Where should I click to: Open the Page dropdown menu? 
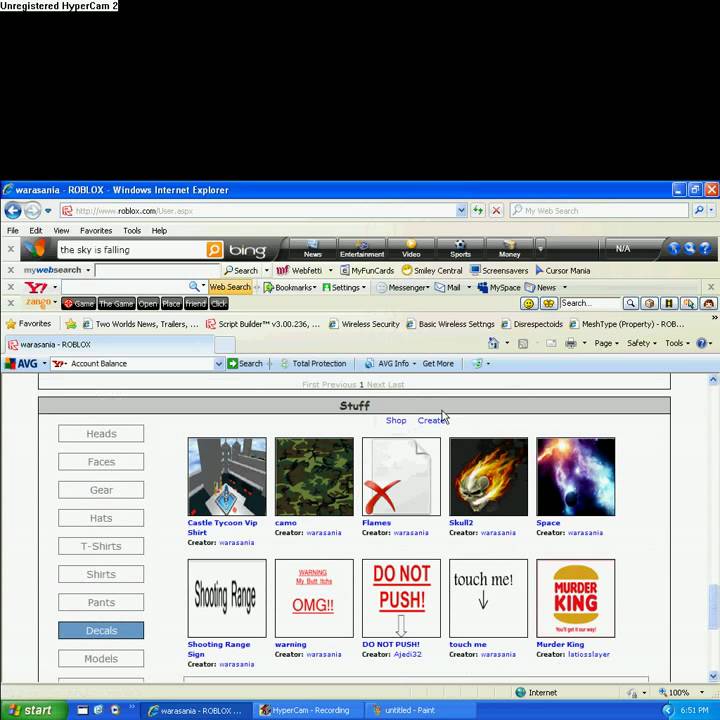point(606,343)
